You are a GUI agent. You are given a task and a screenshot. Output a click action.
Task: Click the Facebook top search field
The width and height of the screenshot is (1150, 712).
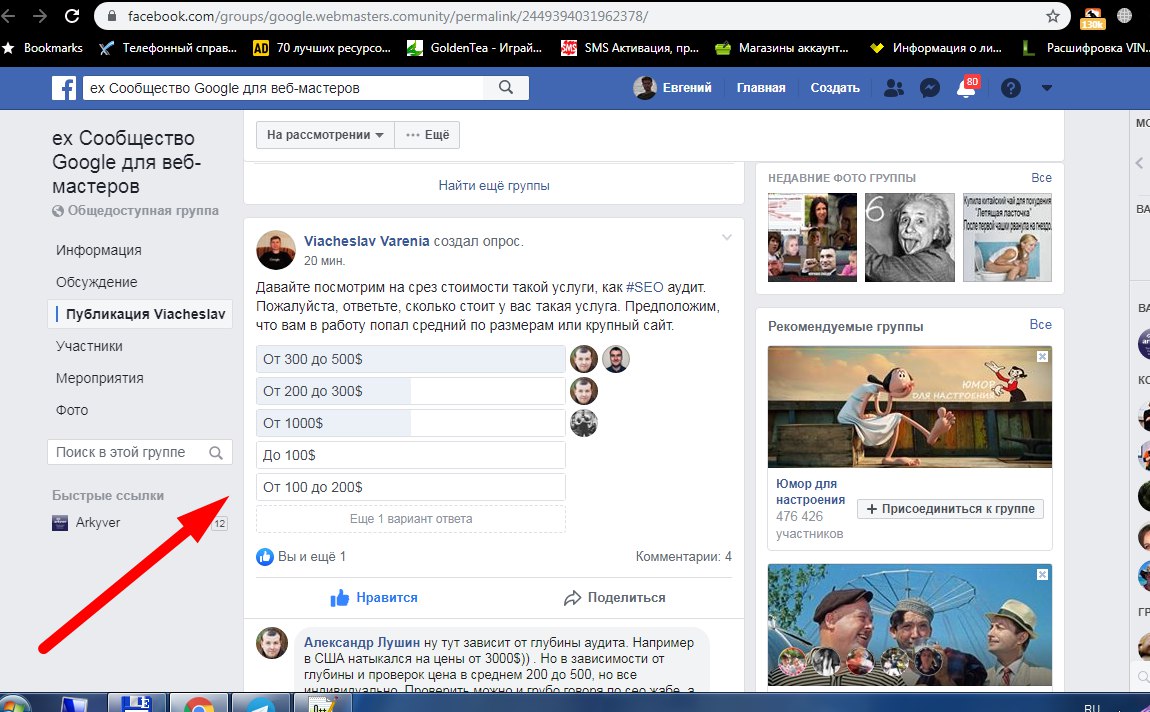click(283, 88)
